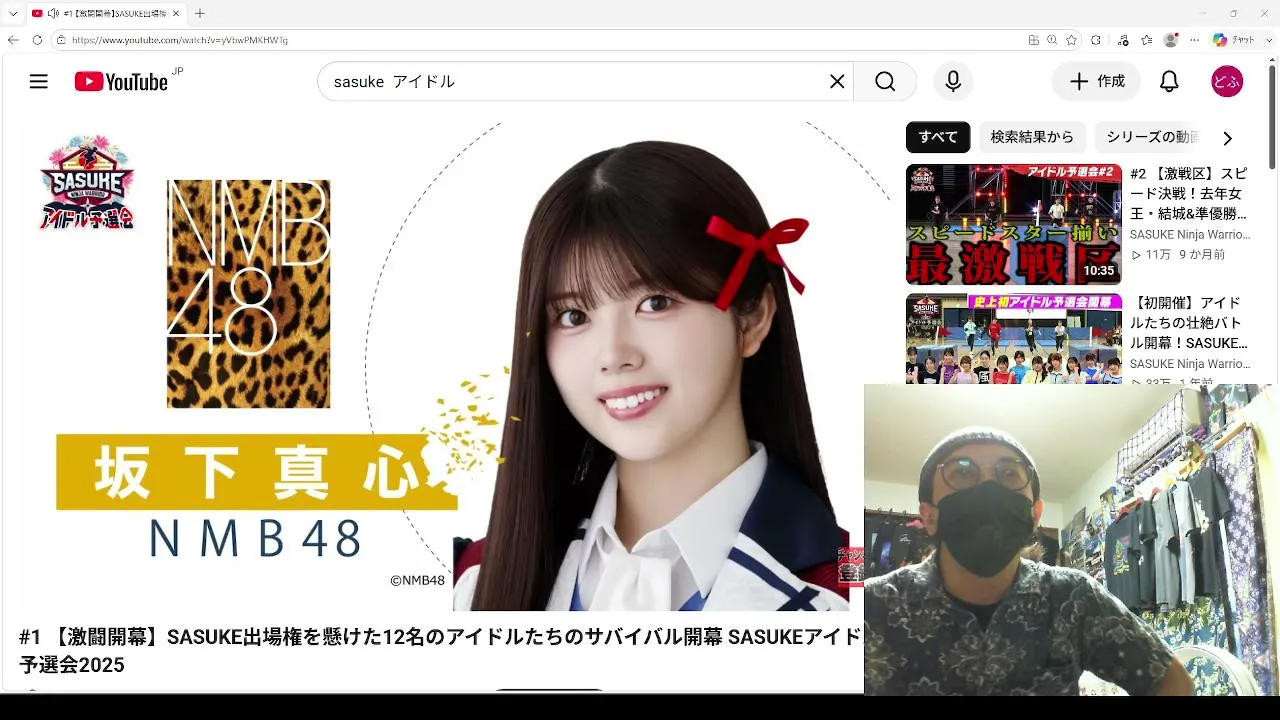This screenshot has width=1280, height=720.
Task: Open the #2【激戦区】スピード決戦 video title
Action: tap(1189, 193)
